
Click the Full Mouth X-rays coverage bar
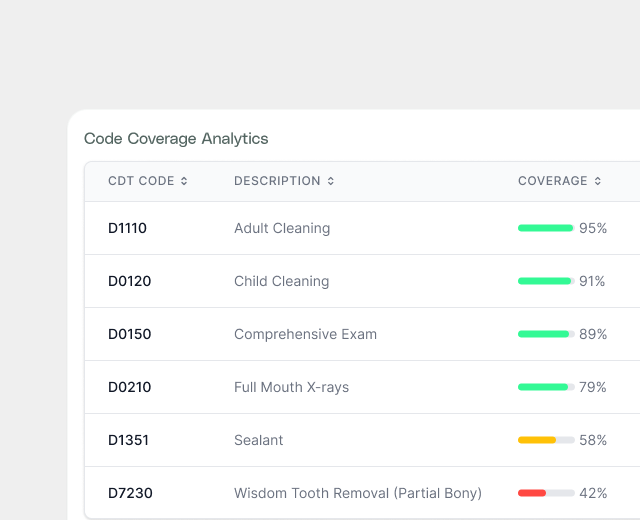[546, 387]
